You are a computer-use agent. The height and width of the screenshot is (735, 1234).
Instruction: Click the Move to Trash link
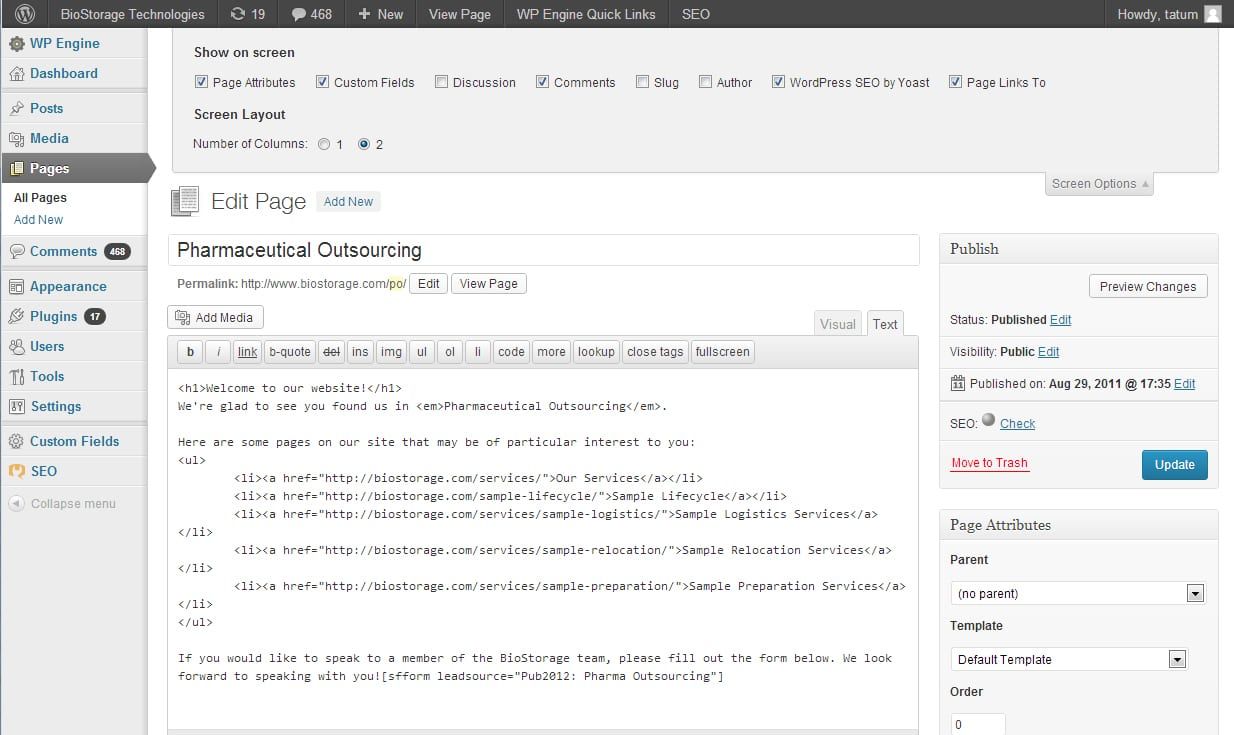pos(989,463)
